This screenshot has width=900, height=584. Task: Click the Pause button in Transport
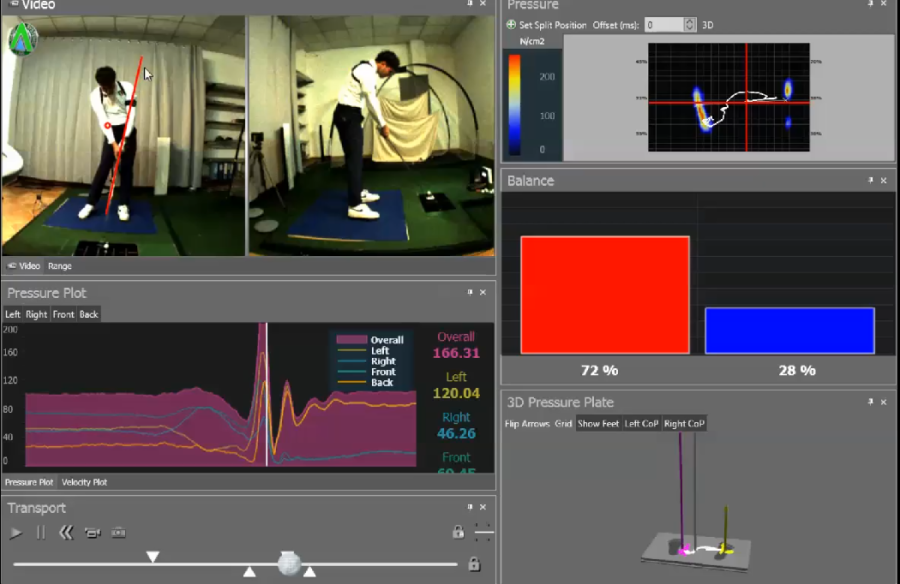(x=41, y=533)
